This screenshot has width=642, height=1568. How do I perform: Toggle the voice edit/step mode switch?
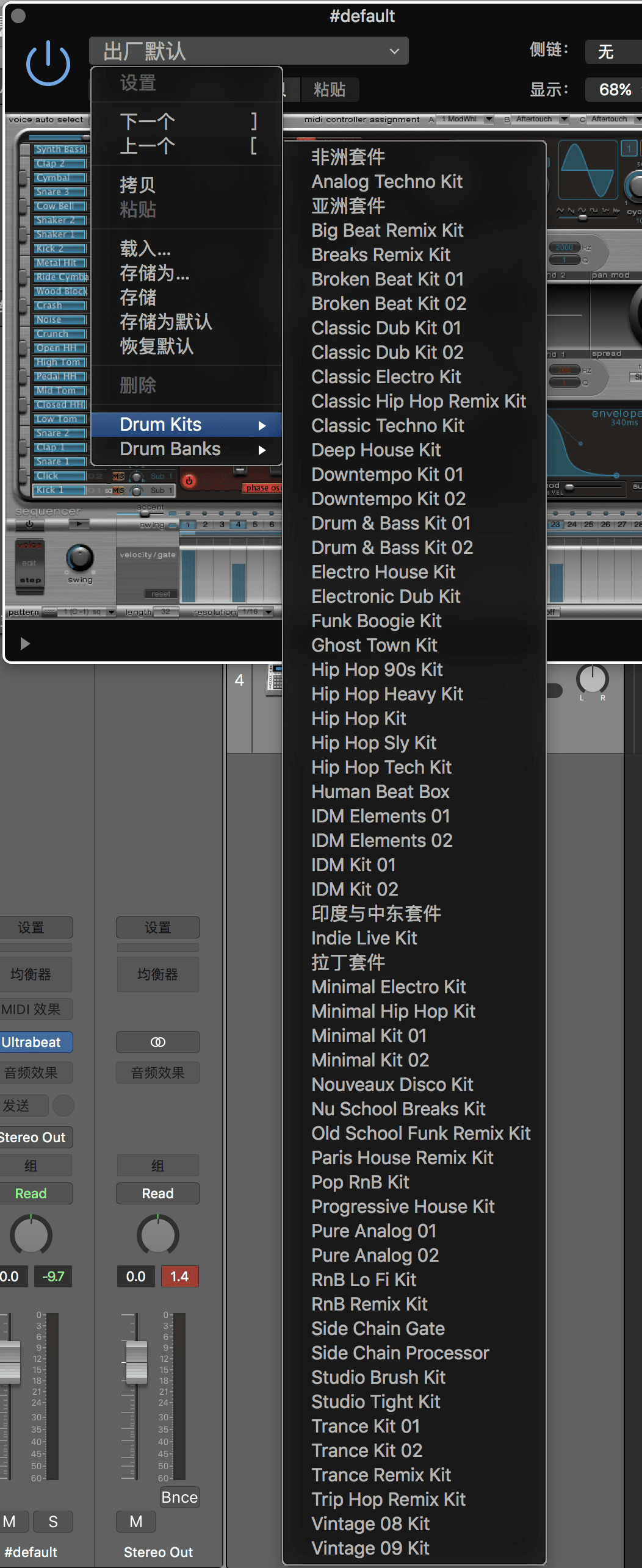(x=29, y=563)
